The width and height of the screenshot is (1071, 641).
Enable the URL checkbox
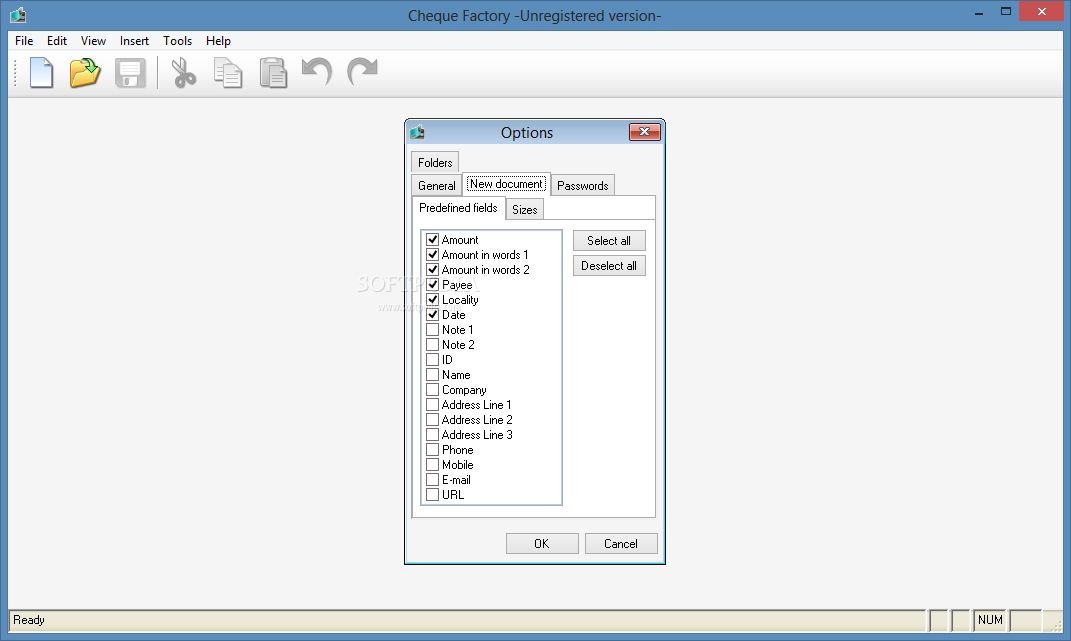pos(432,495)
